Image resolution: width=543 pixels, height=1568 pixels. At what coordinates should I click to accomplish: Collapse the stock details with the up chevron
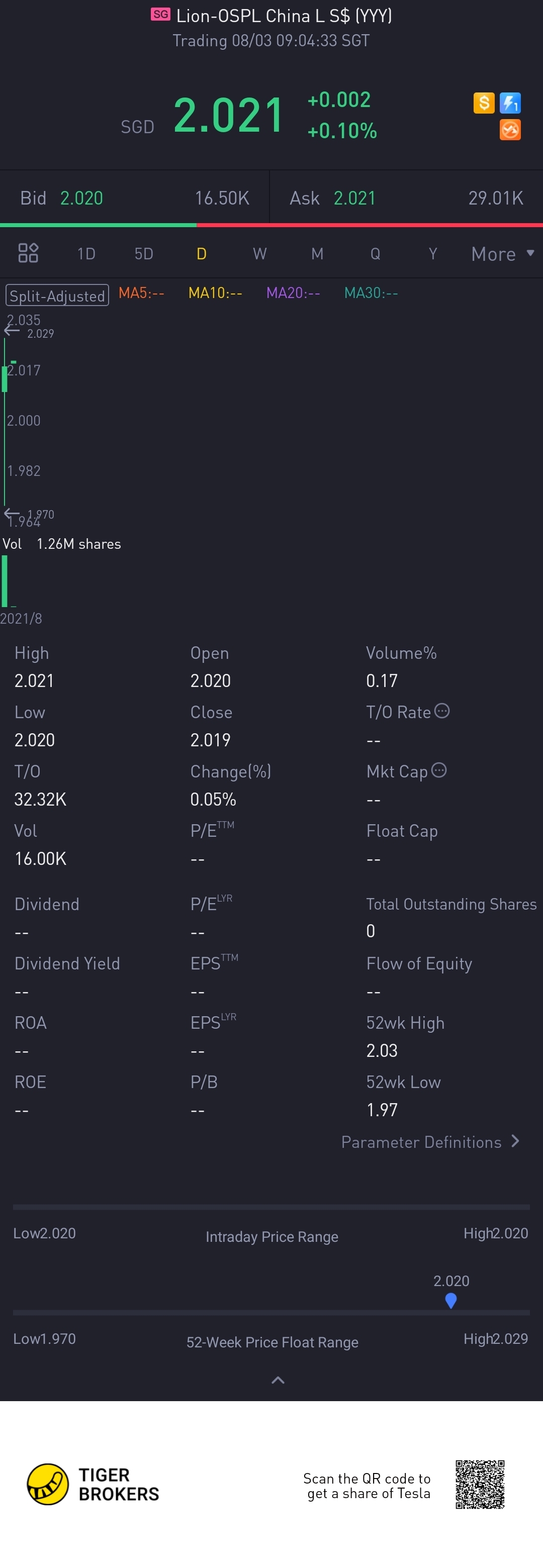[278, 1380]
